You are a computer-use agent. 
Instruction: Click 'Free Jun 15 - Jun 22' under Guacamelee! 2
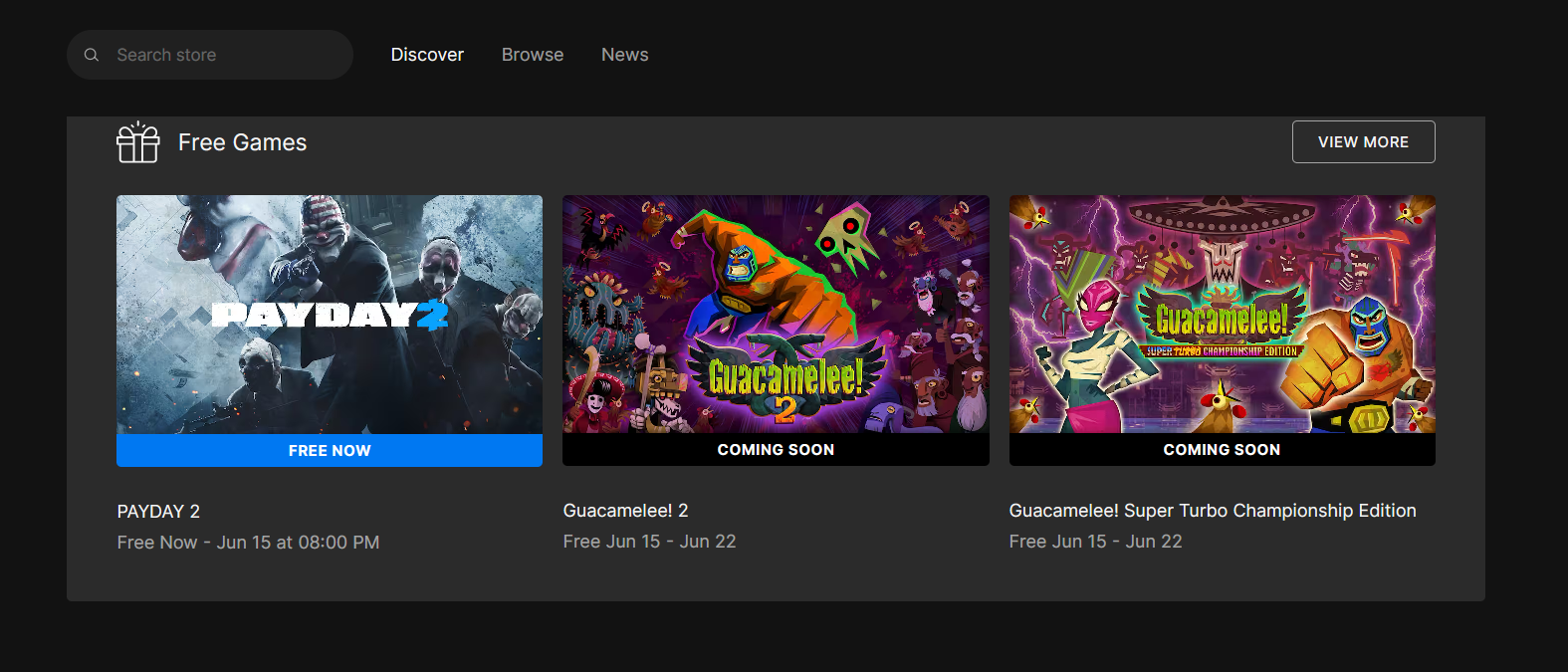[649, 542]
